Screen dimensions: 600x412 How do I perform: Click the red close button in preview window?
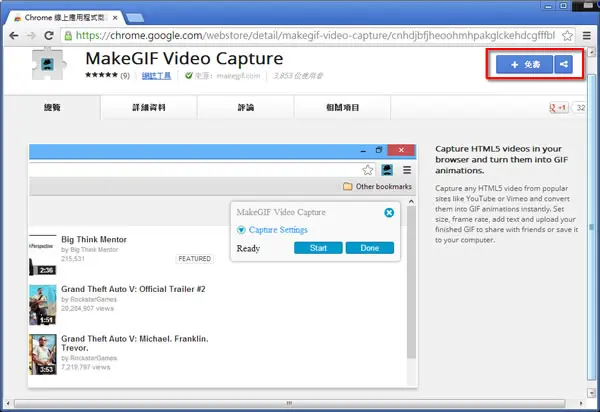click(x=401, y=150)
